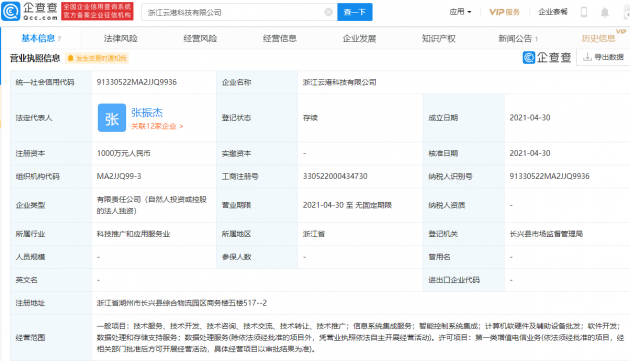Open 张振杰 legal representative profile link
The width and height of the screenshot is (630, 361).
coord(147,113)
